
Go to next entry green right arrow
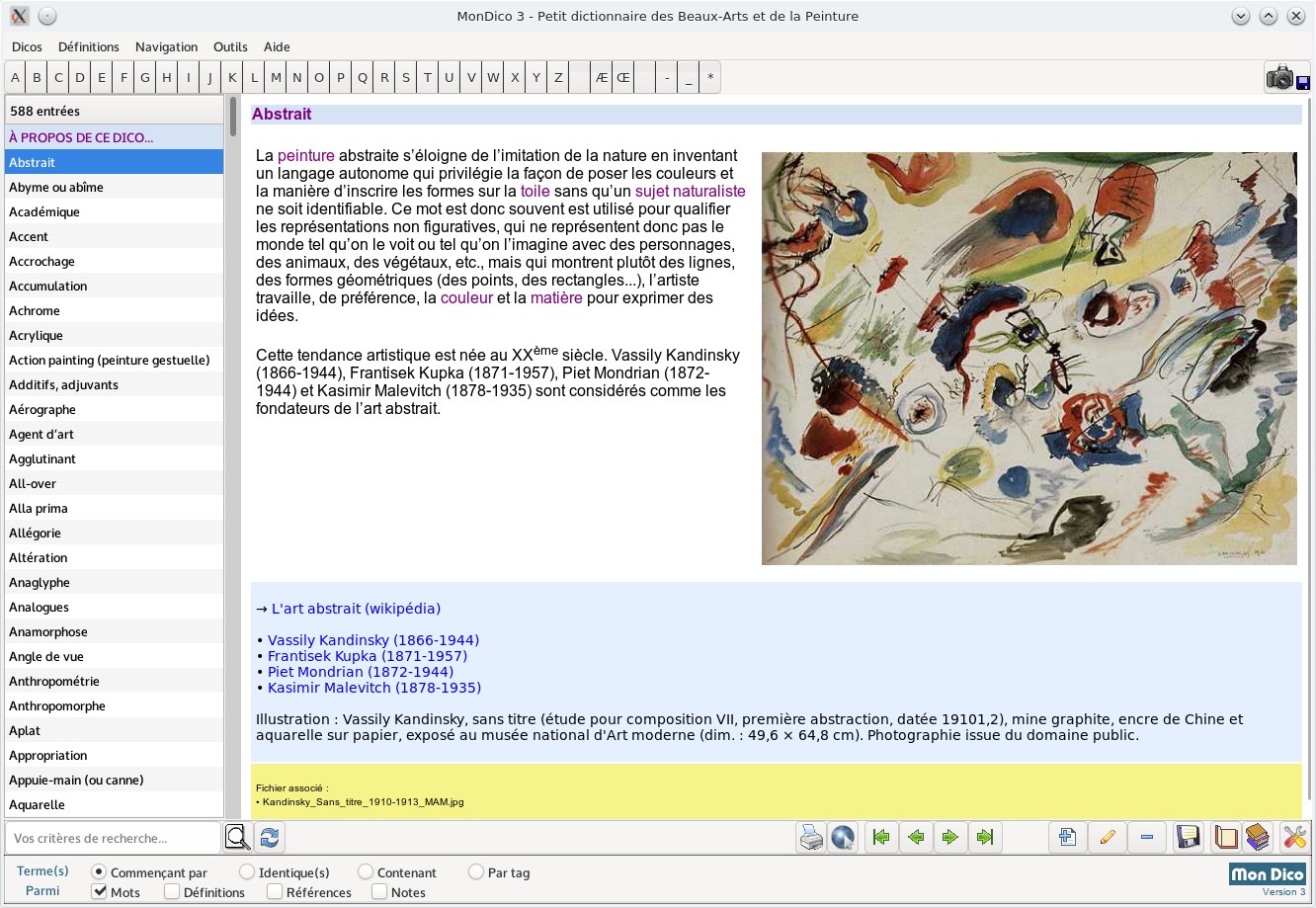click(x=950, y=838)
